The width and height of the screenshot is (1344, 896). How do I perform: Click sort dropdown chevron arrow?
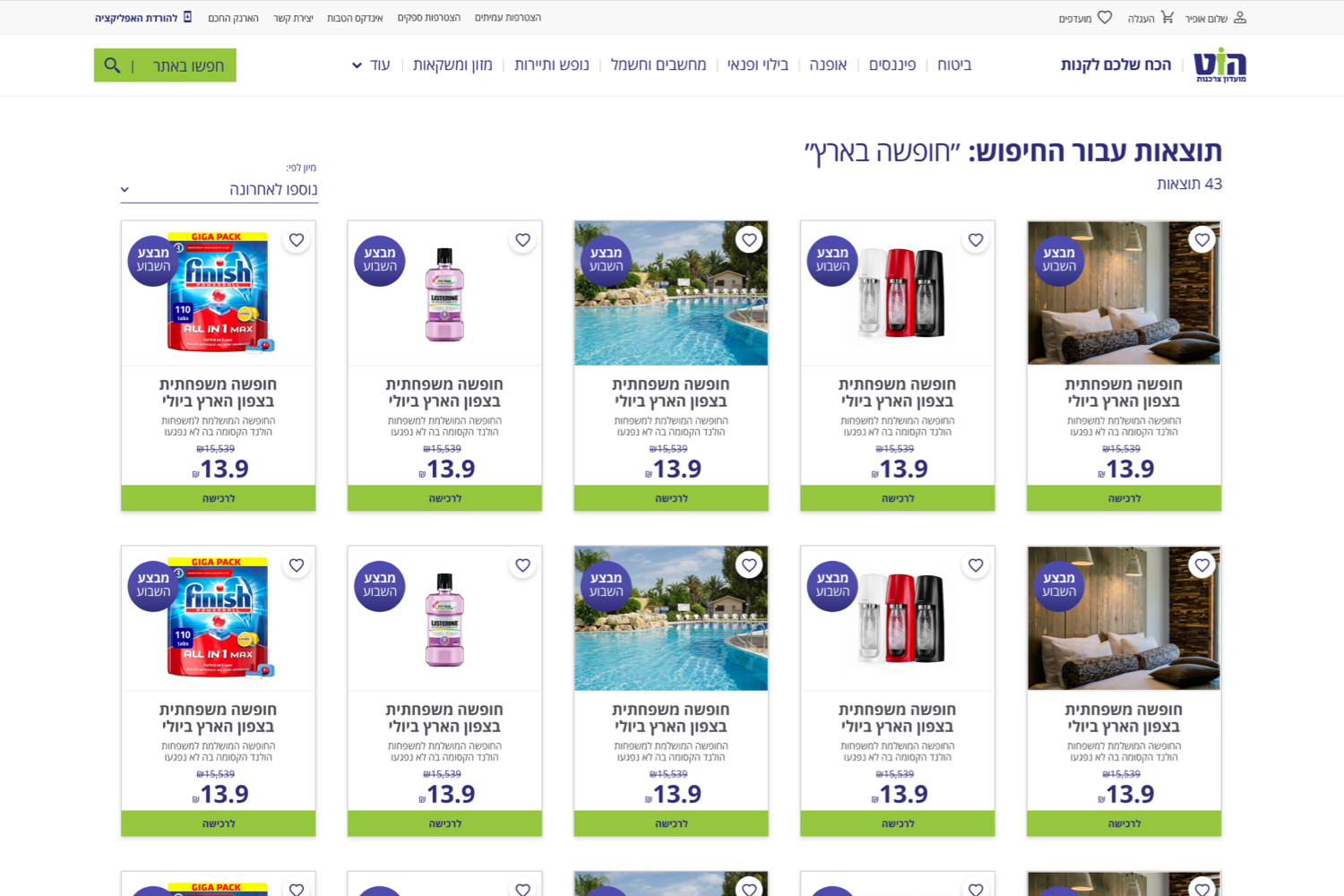click(125, 190)
